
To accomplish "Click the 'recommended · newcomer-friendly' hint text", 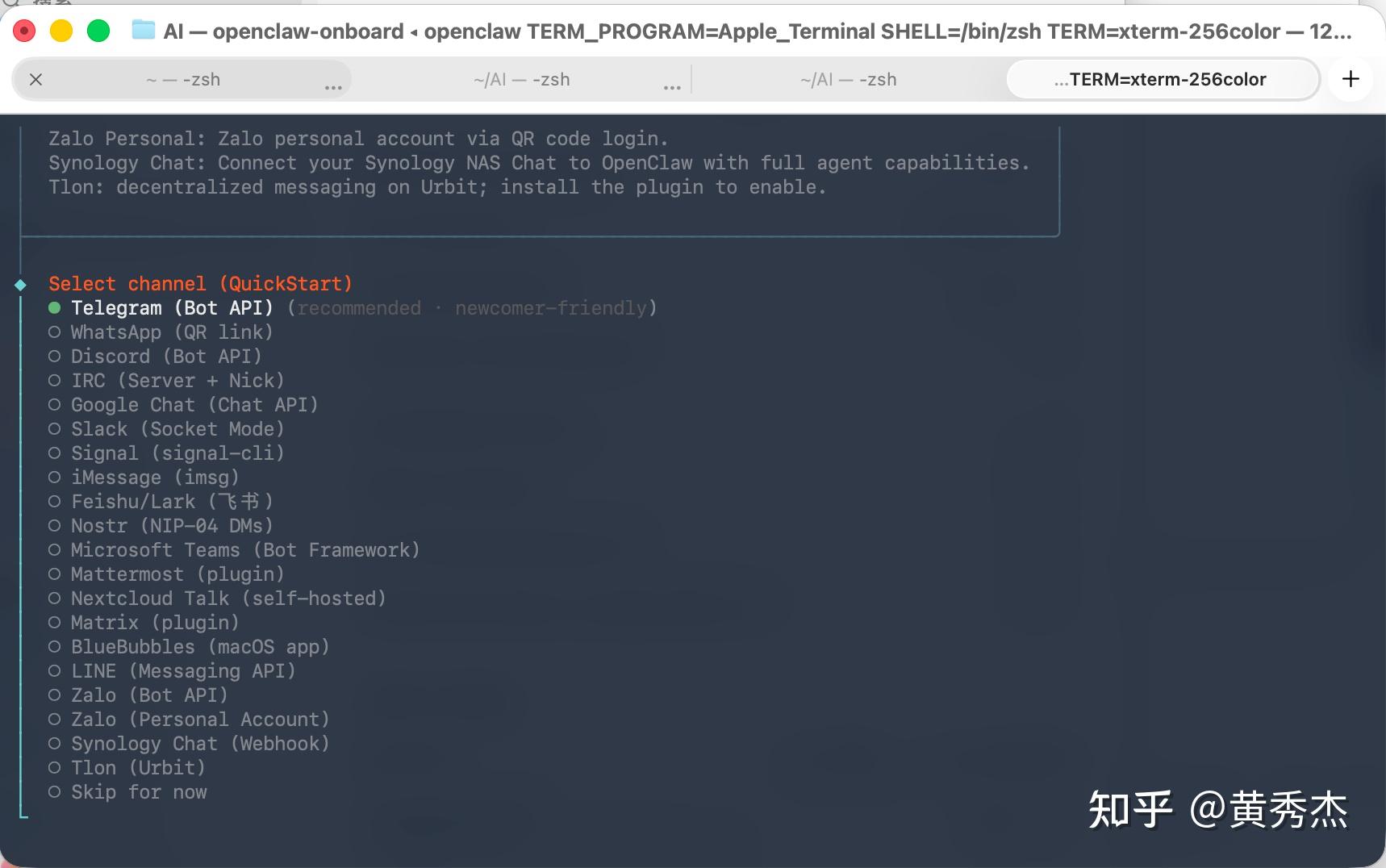I will coord(472,308).
